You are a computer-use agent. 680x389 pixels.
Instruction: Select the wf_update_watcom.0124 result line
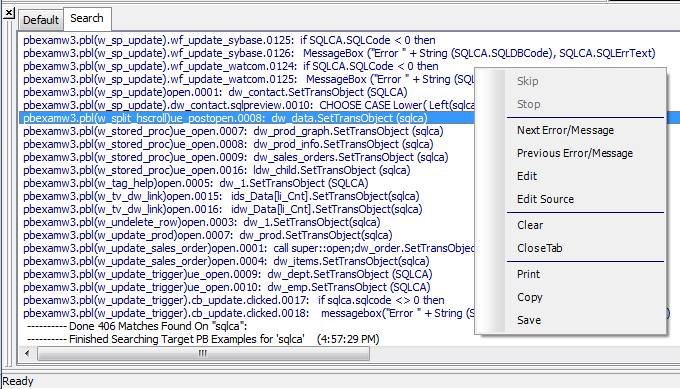(230, 66)
